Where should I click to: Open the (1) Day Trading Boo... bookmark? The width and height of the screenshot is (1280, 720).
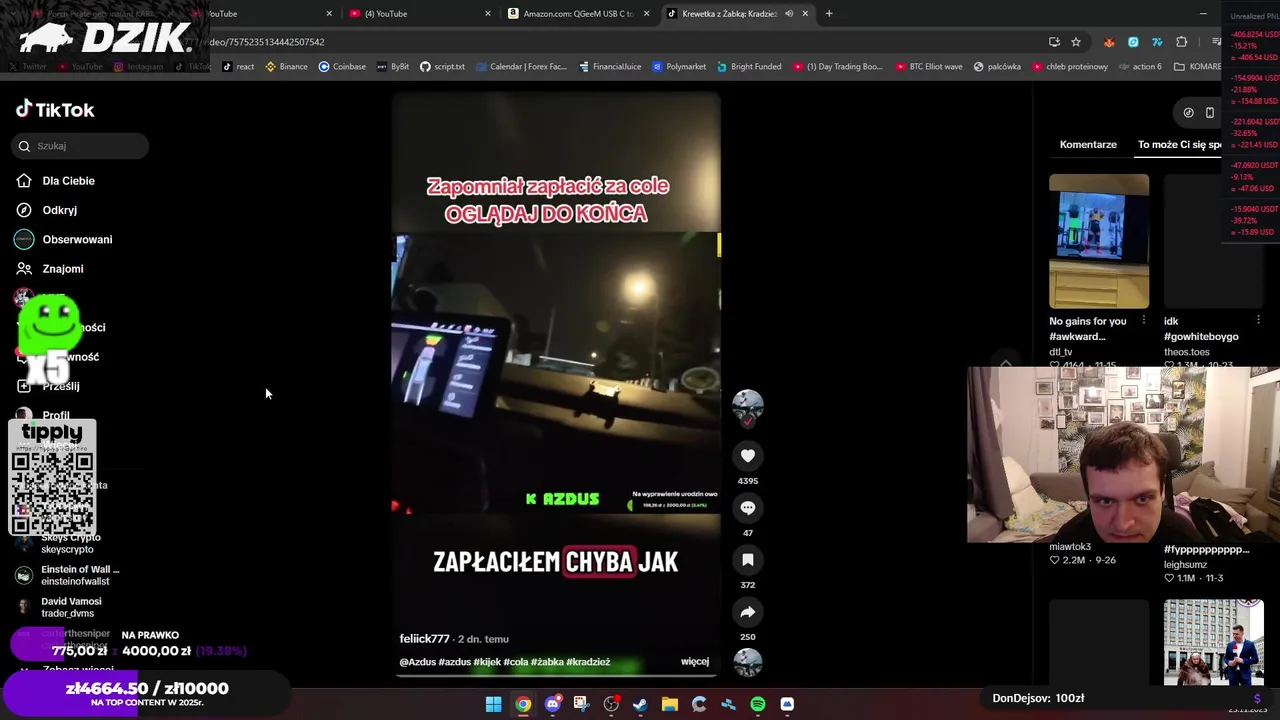(838, 67)
